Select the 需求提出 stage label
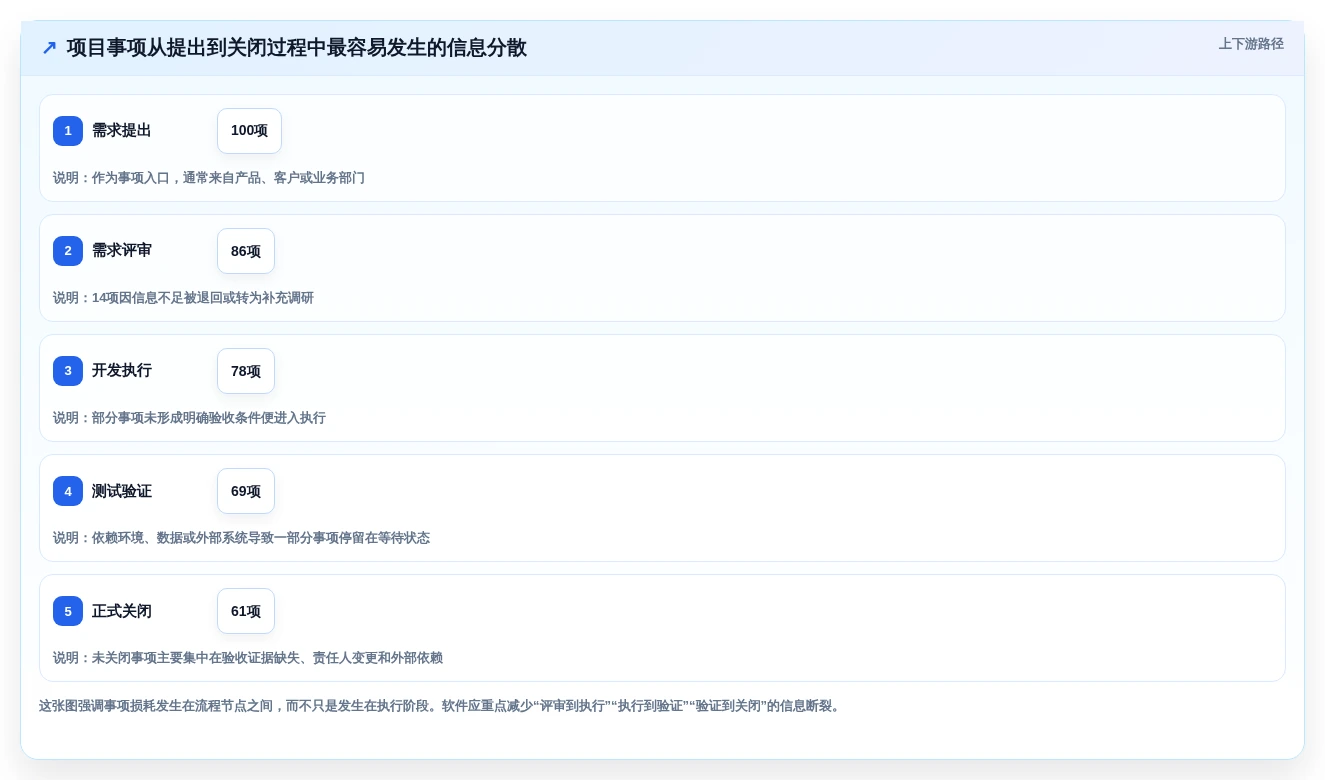 tap(122, 131)
